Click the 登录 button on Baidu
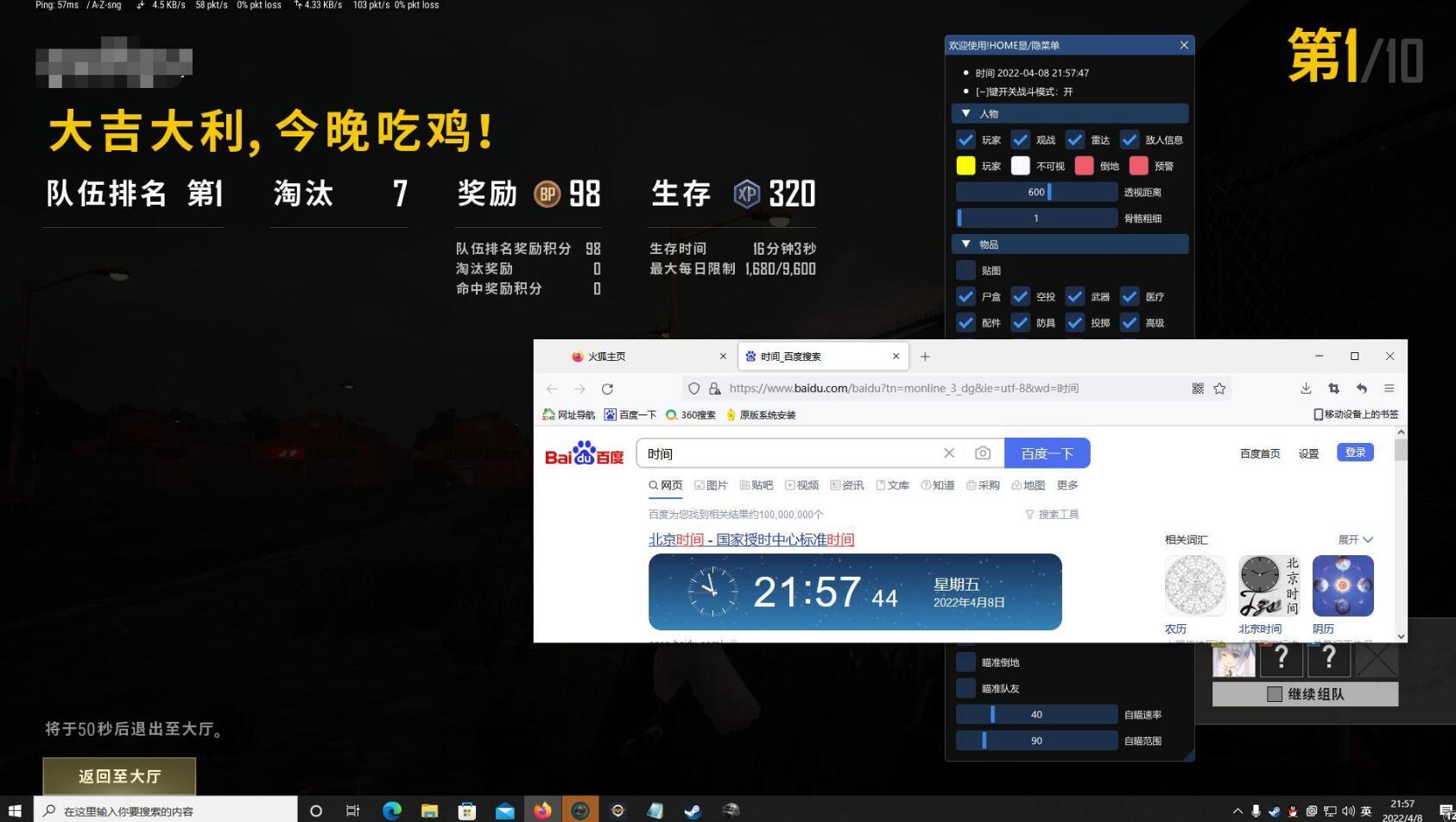 [x=1355, y=452]
